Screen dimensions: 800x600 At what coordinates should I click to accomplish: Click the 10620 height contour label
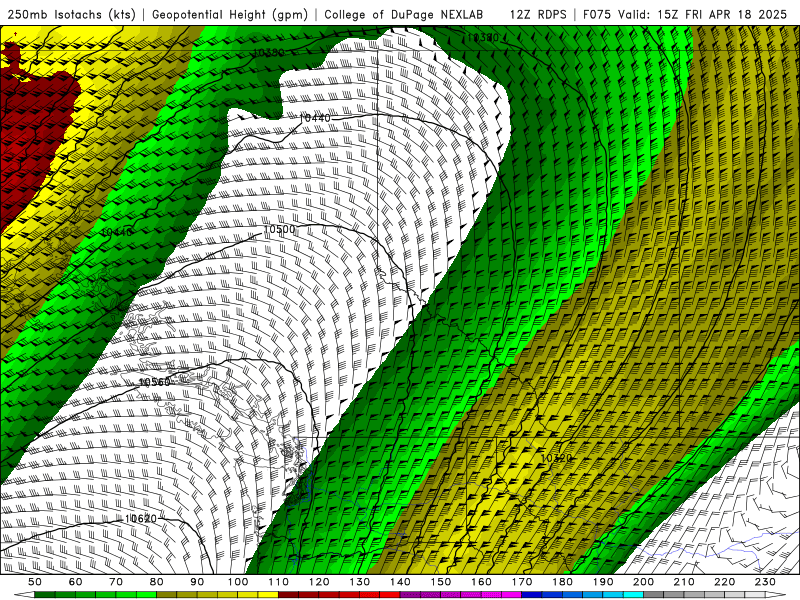click(x=141, y=519)
